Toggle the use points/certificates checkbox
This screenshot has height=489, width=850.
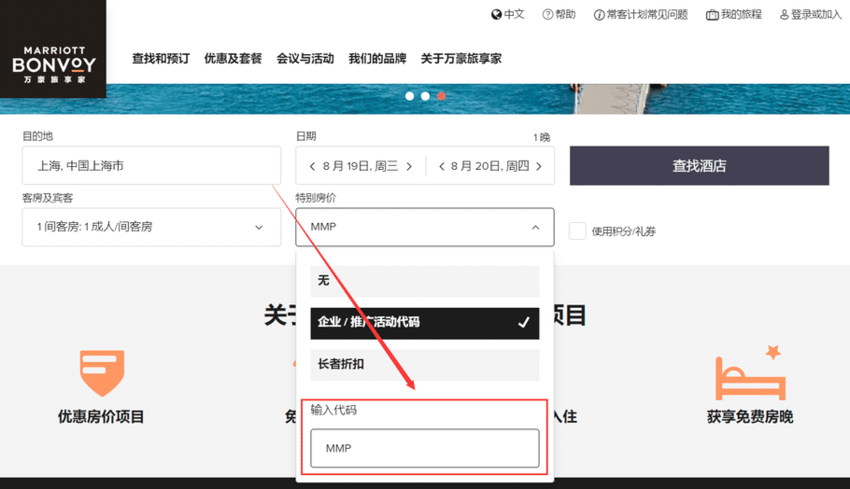[x=577, y=231]
